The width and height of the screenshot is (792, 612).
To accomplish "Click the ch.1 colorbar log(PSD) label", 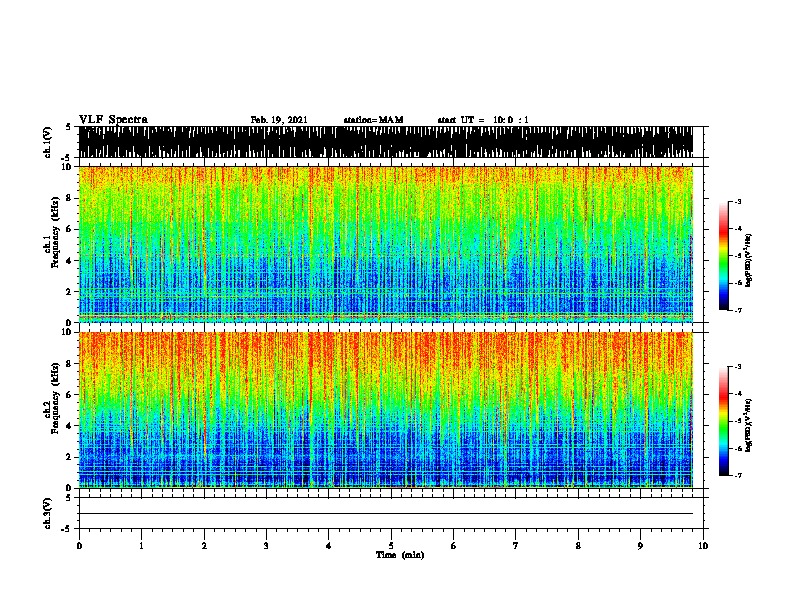I will point(749,260).
